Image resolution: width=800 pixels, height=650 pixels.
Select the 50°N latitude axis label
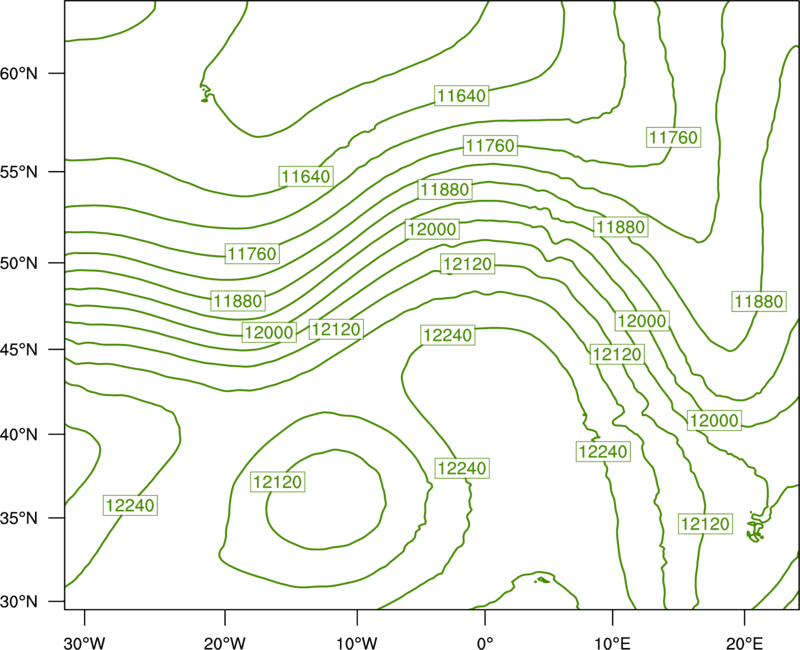pos(19,263)
